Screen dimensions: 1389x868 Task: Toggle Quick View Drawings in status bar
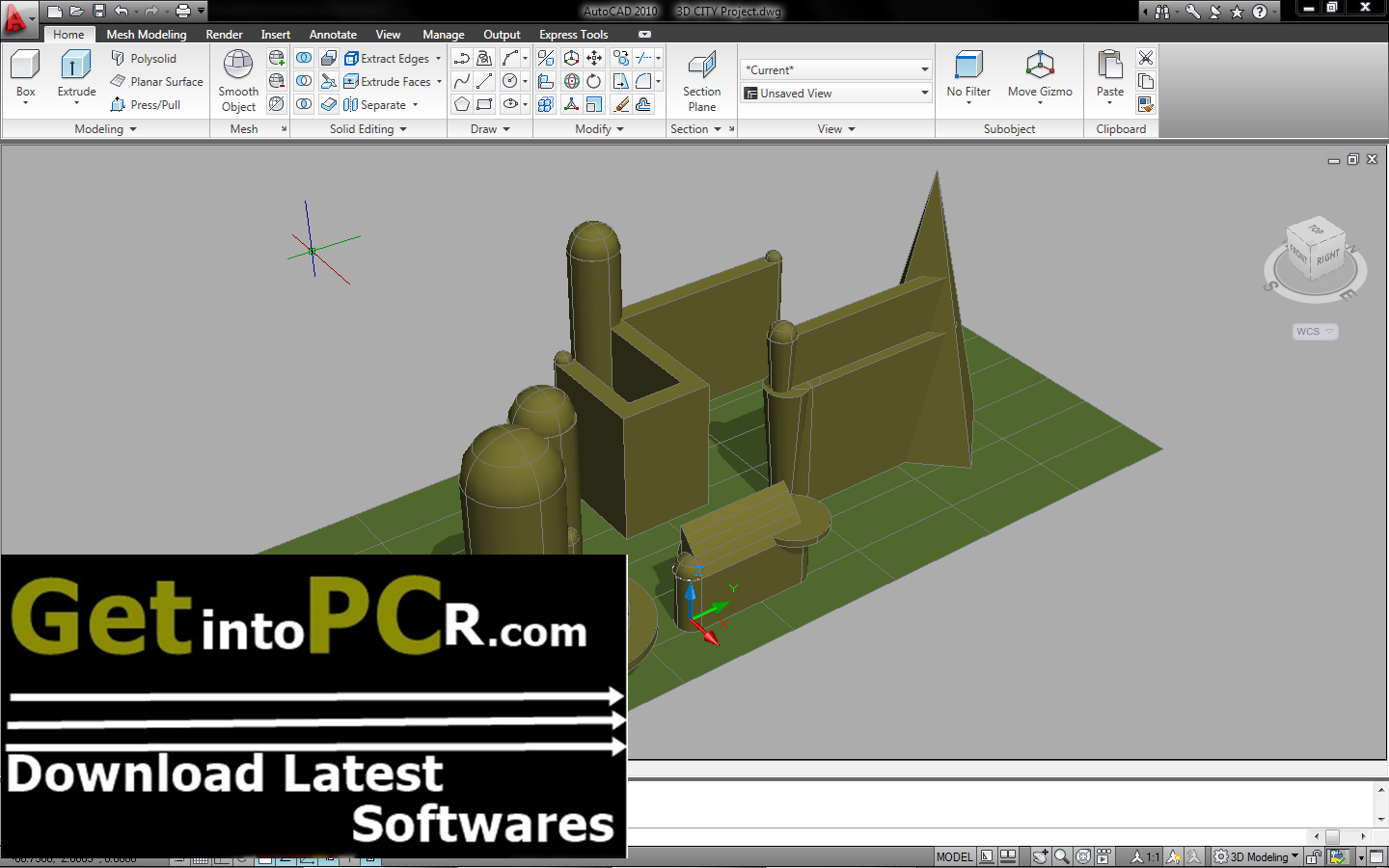1008,856
